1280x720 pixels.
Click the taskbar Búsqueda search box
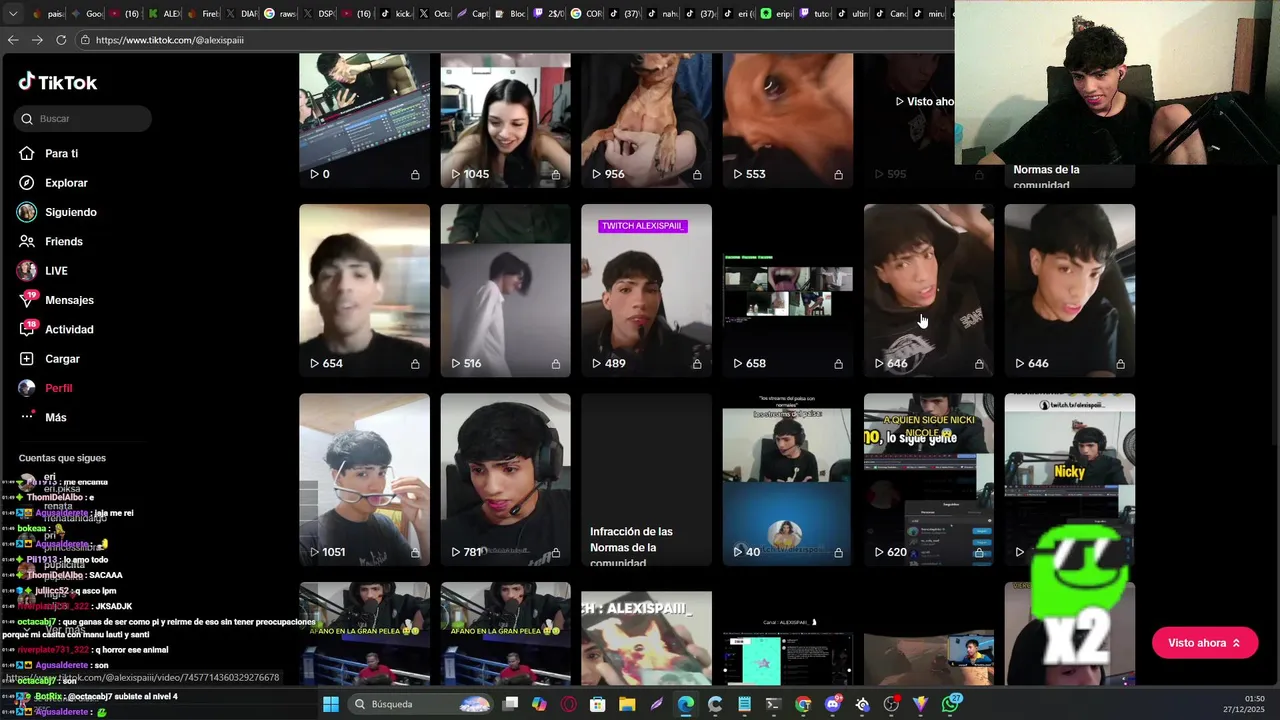point(421,704)
